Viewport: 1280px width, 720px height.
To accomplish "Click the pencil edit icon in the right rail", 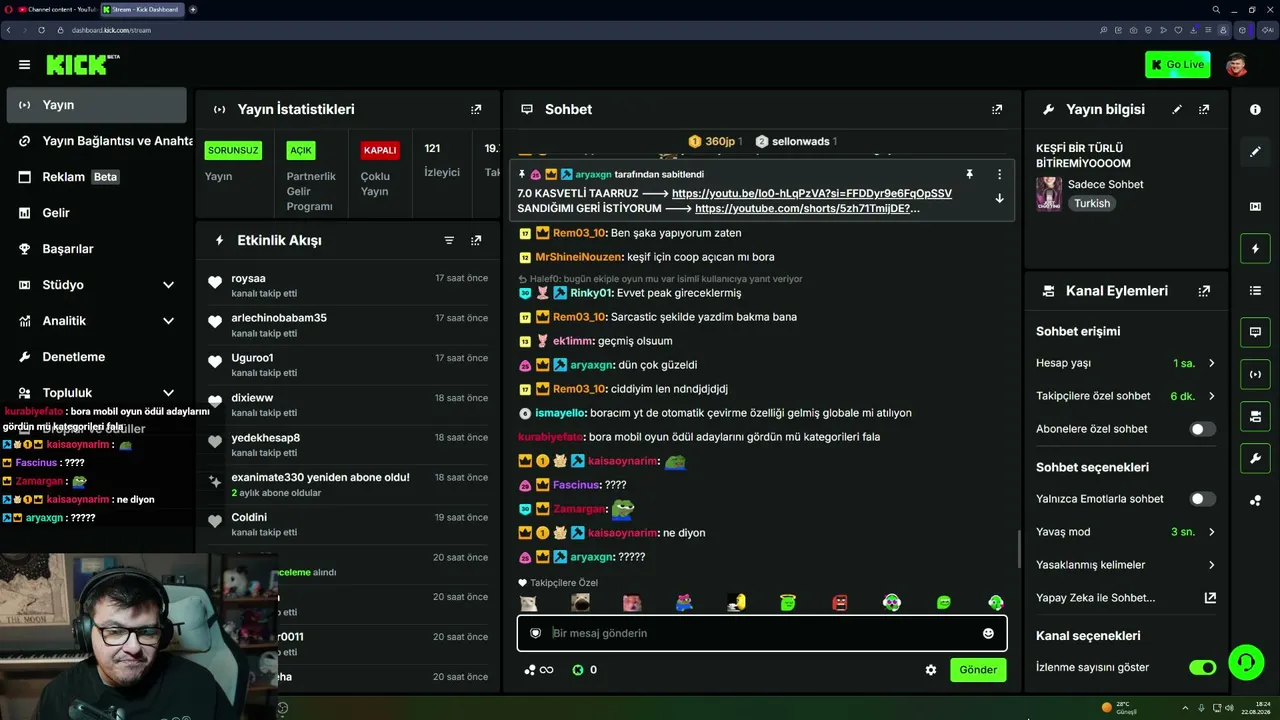I will pyautogui.click(x=1255, y=152).
